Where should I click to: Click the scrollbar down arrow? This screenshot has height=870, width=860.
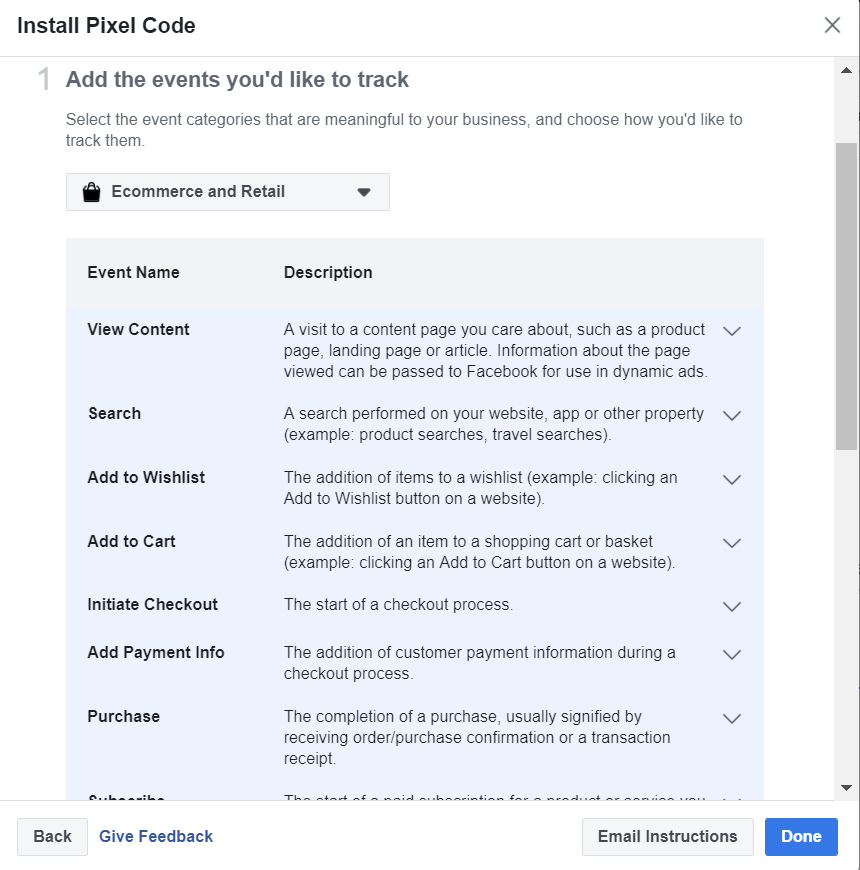point(846,787)
